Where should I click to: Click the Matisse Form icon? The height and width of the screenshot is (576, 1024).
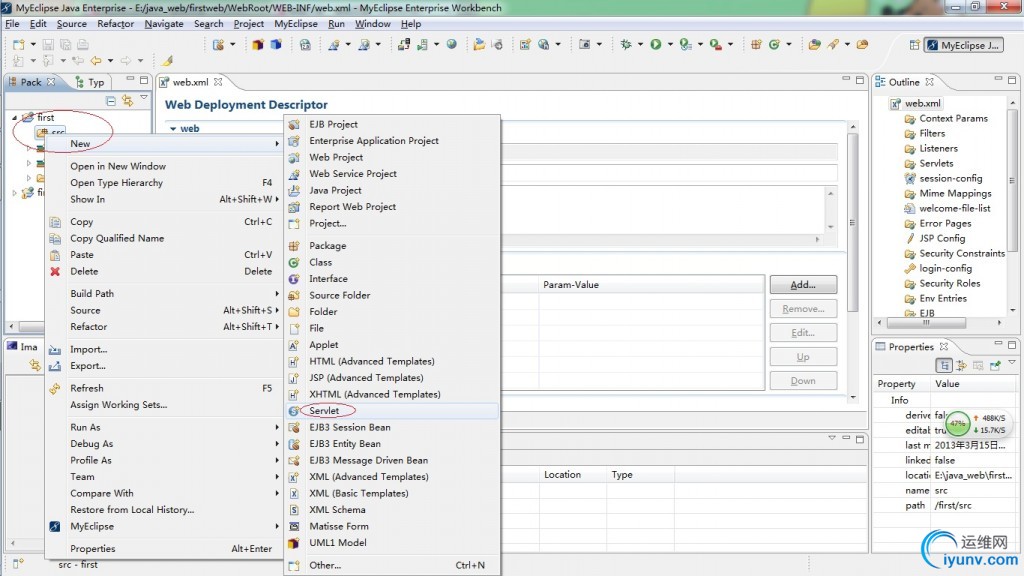(x=294, y=526)
